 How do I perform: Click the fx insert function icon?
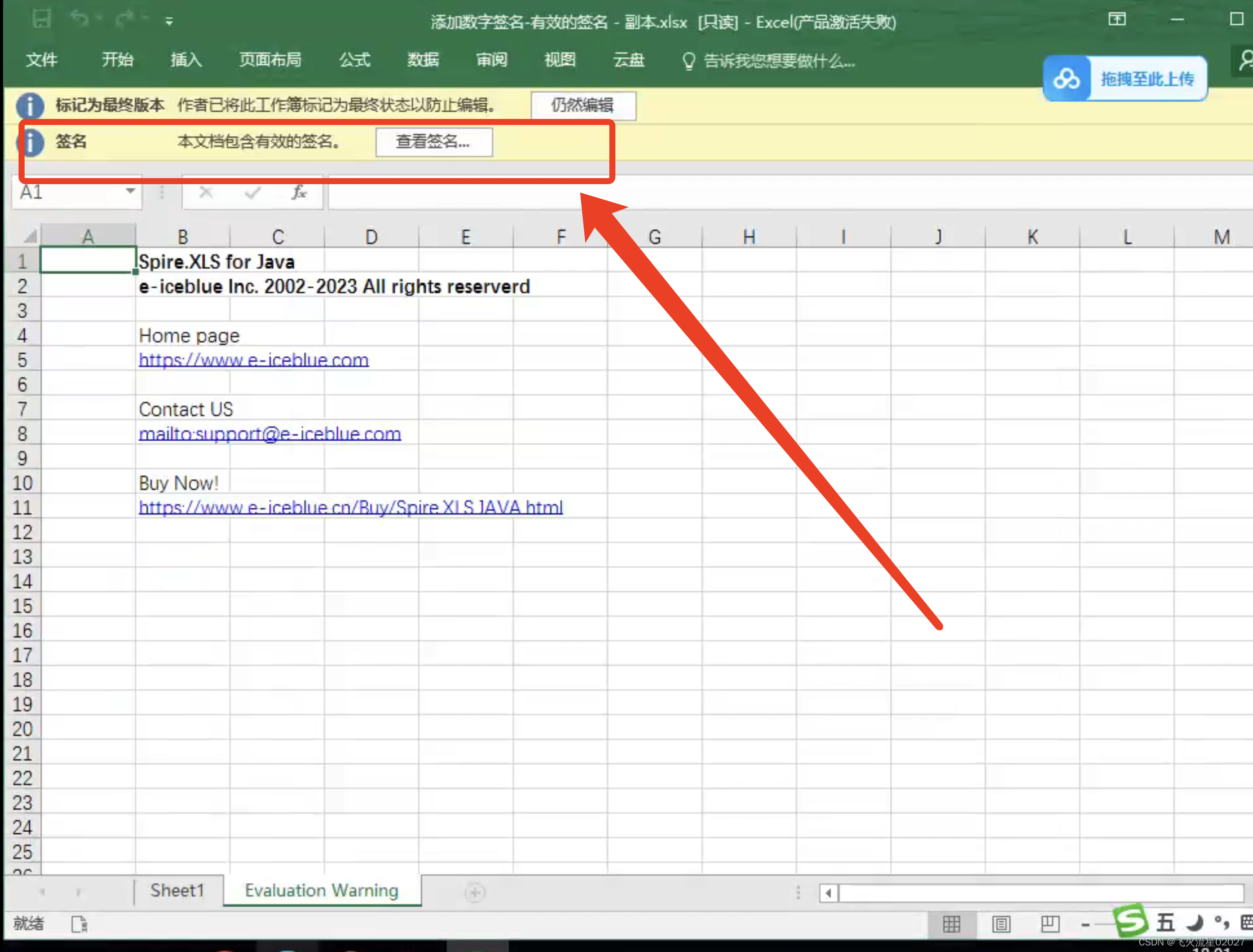299,193
